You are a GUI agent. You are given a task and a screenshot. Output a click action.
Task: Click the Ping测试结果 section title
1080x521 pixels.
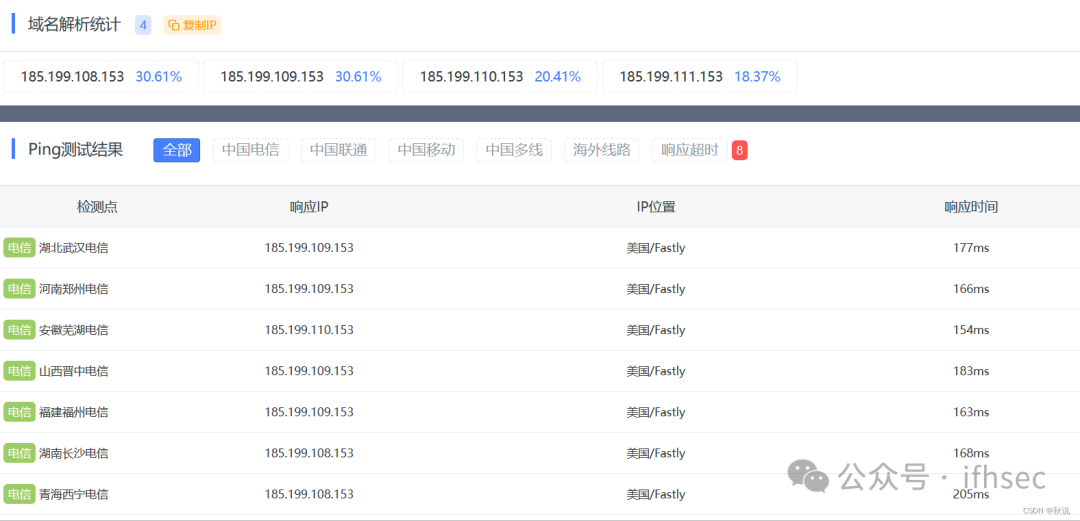pos(75,150)
